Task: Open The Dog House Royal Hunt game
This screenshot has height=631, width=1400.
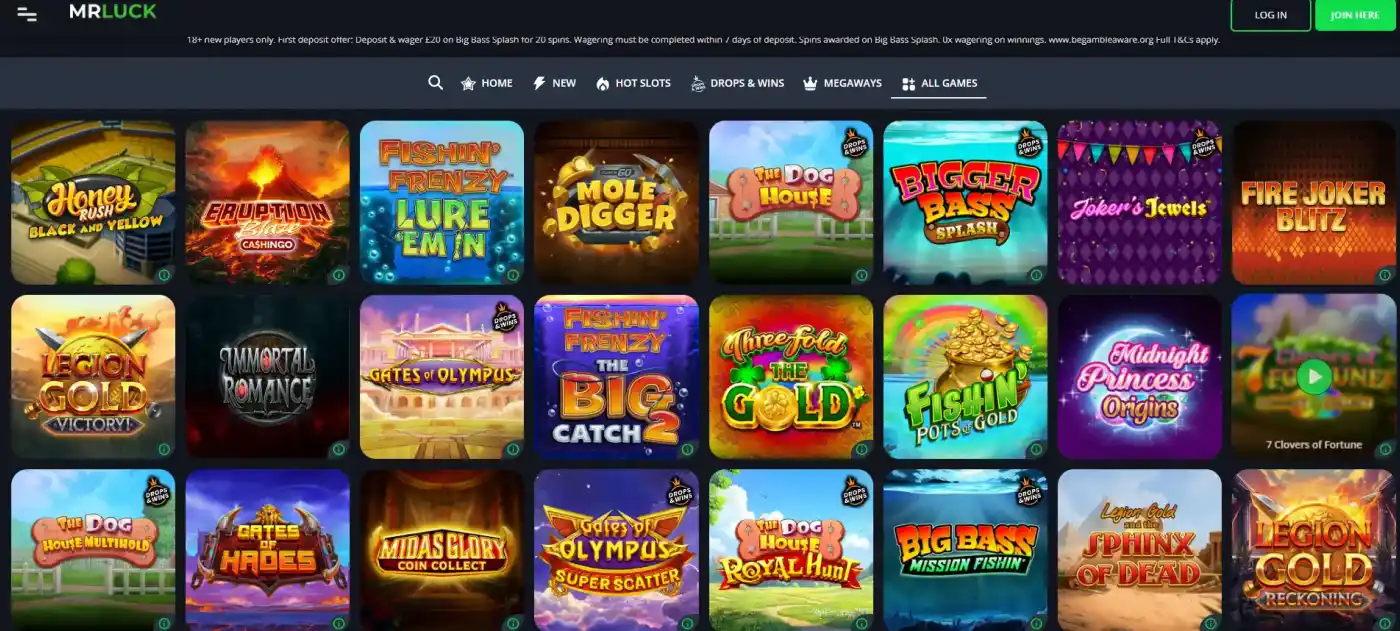Action: click(791, 550)
